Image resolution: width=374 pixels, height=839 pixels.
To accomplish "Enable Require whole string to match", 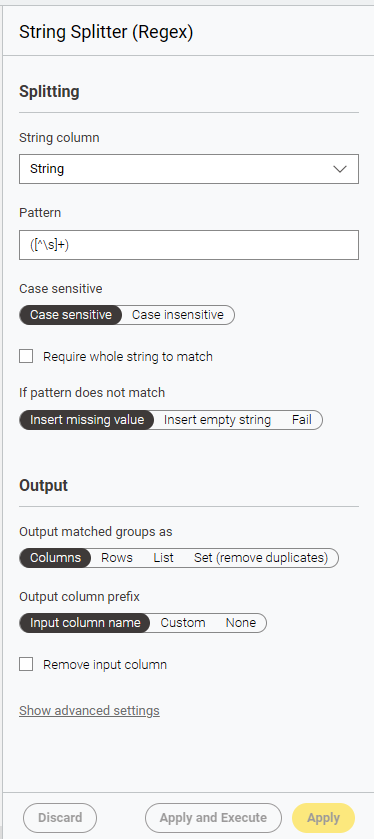I will 26,356.
